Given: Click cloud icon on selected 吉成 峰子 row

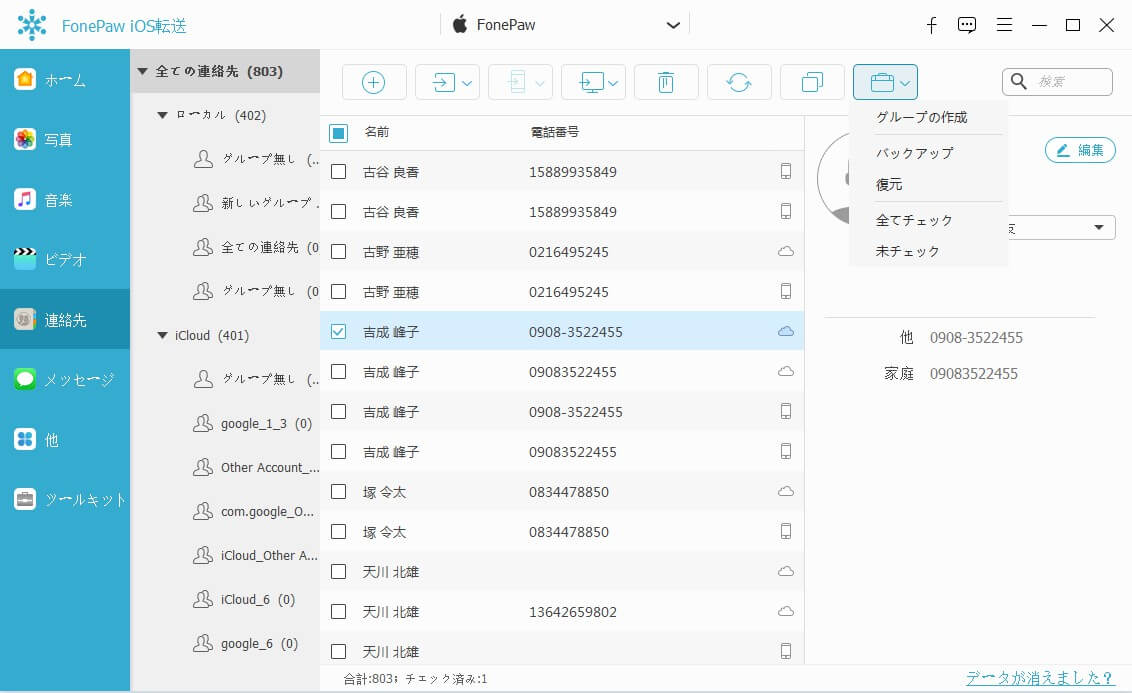Looking at the screenshot, I should [x=785, y=331].
